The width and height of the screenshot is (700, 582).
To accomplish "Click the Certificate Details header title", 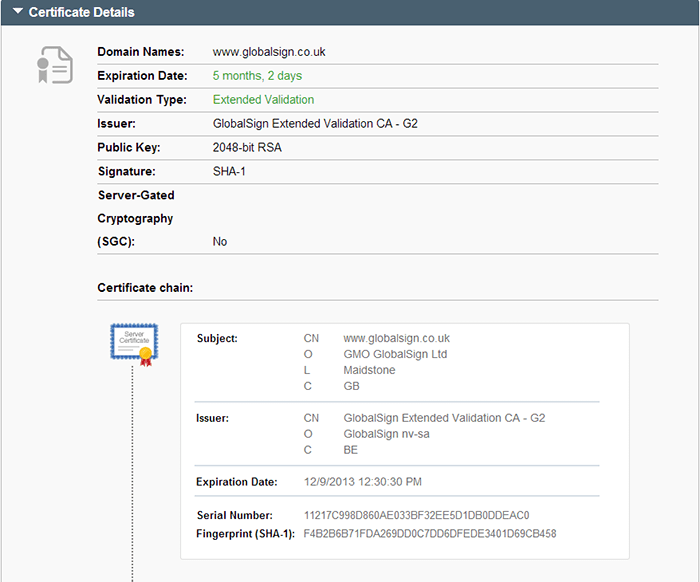I will [x=81, y=12].
